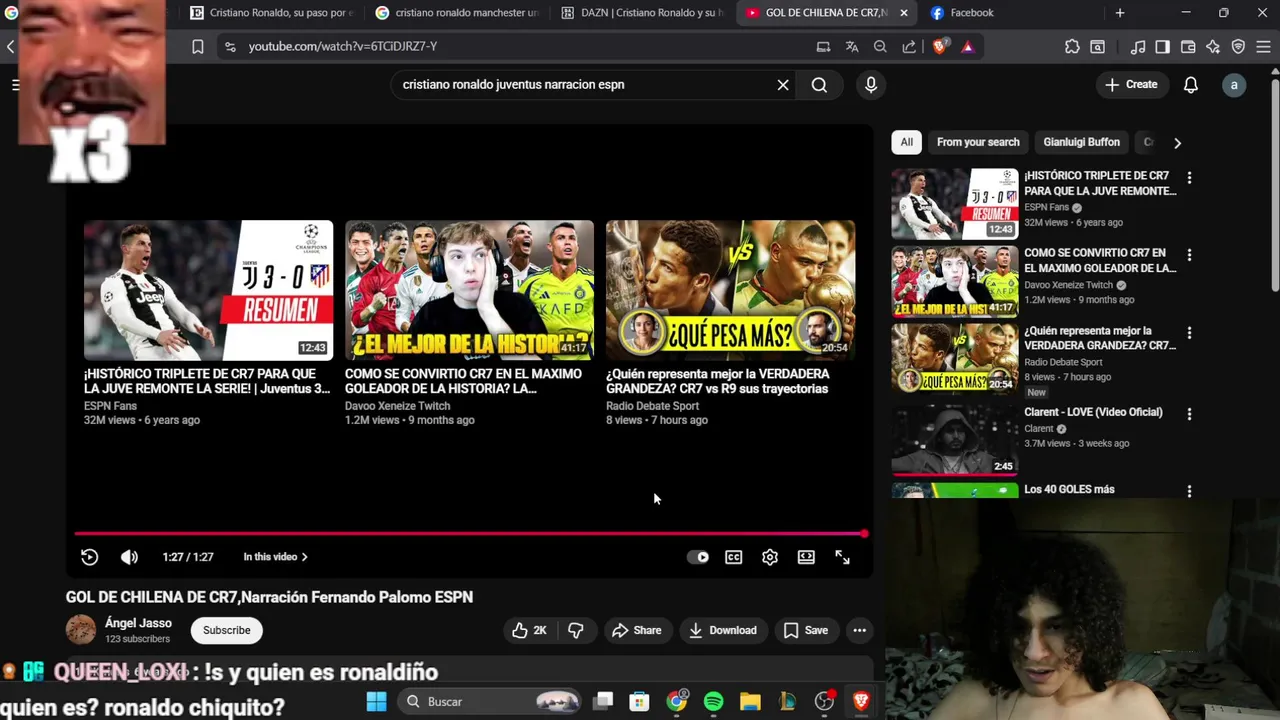Click the Brave media music note icon
Screen dimensions: 1280x720
[x=1138, y=46]
